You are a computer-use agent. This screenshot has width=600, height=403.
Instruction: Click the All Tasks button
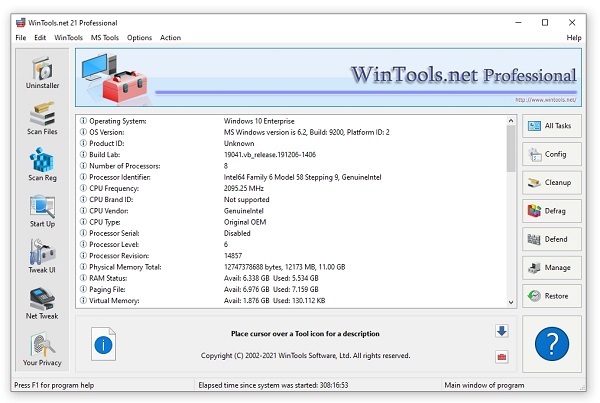click(x=551, y=126)
